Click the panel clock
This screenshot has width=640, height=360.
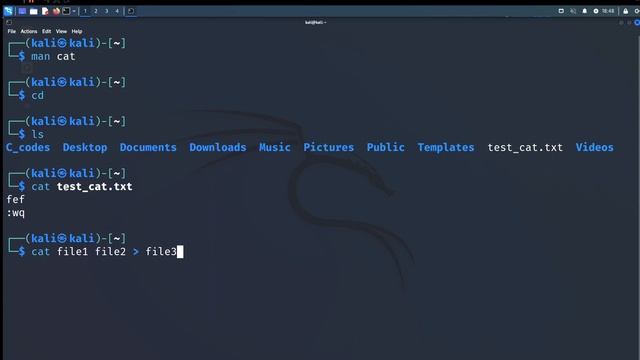coord(608,11)
